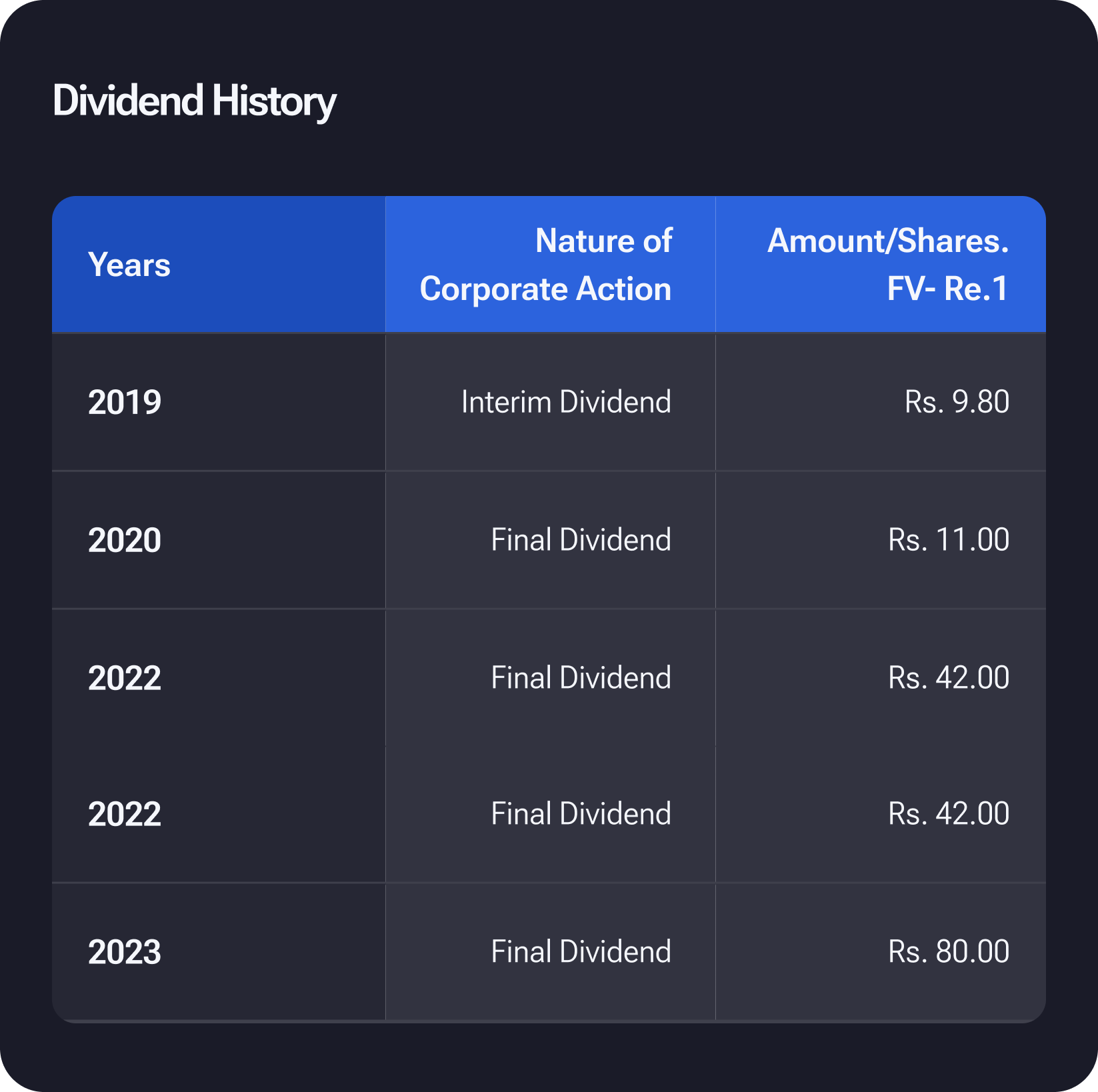Select the 2020 year cell
Screen dimensions: 1098x1092
125,541
